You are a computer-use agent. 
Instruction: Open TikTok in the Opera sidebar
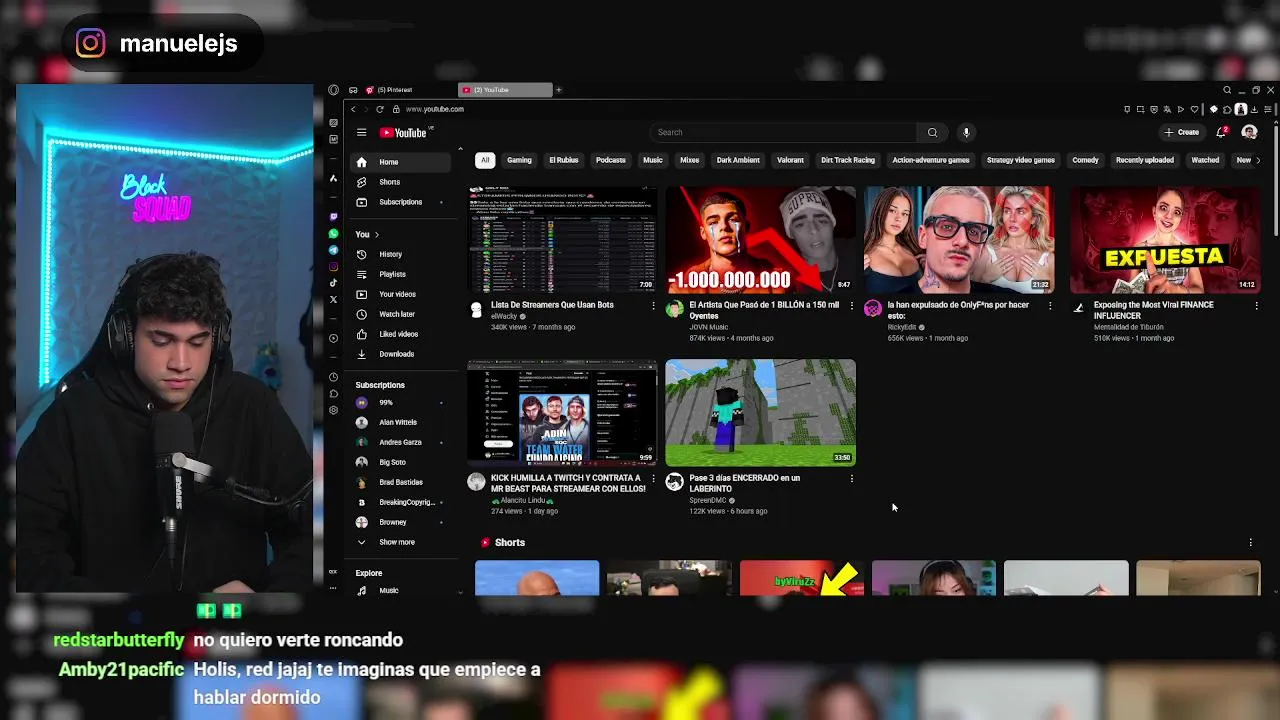click(333, 283)
